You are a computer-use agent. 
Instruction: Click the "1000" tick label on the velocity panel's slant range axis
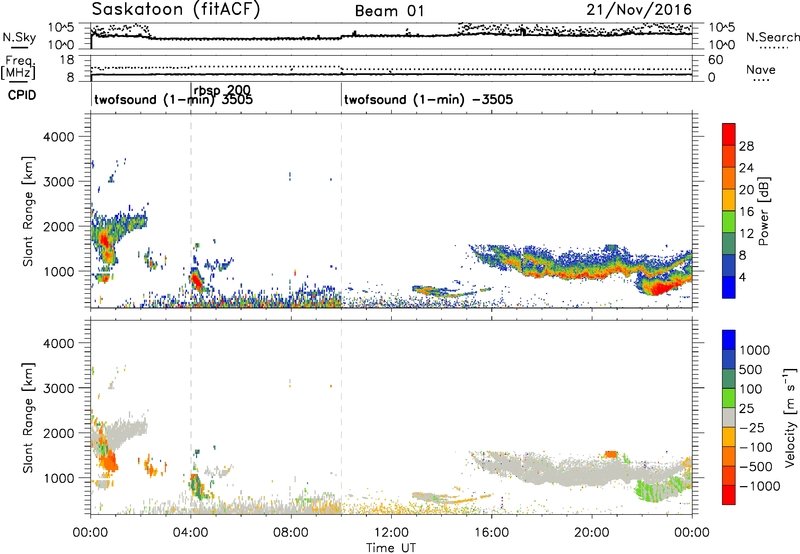coord(58,477)
